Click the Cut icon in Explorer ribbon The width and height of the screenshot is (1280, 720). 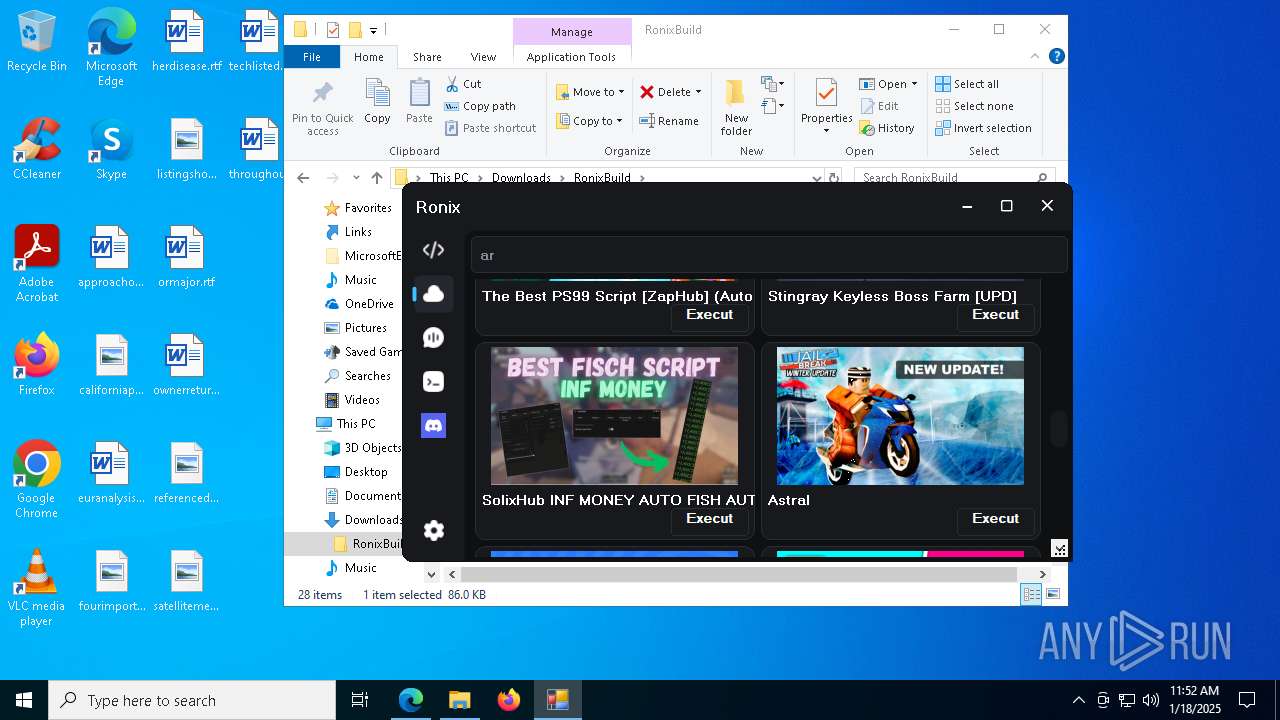click(452, 84)
